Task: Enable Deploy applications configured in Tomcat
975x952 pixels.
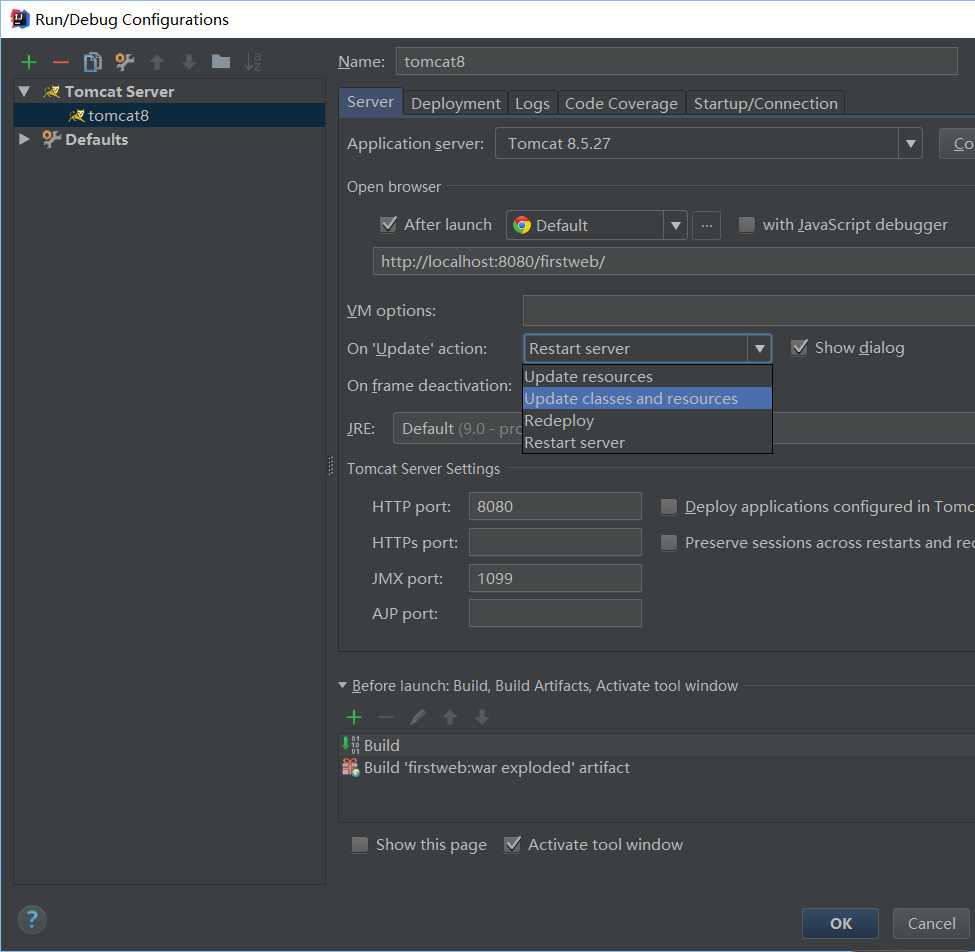Action: coord(668,506)
